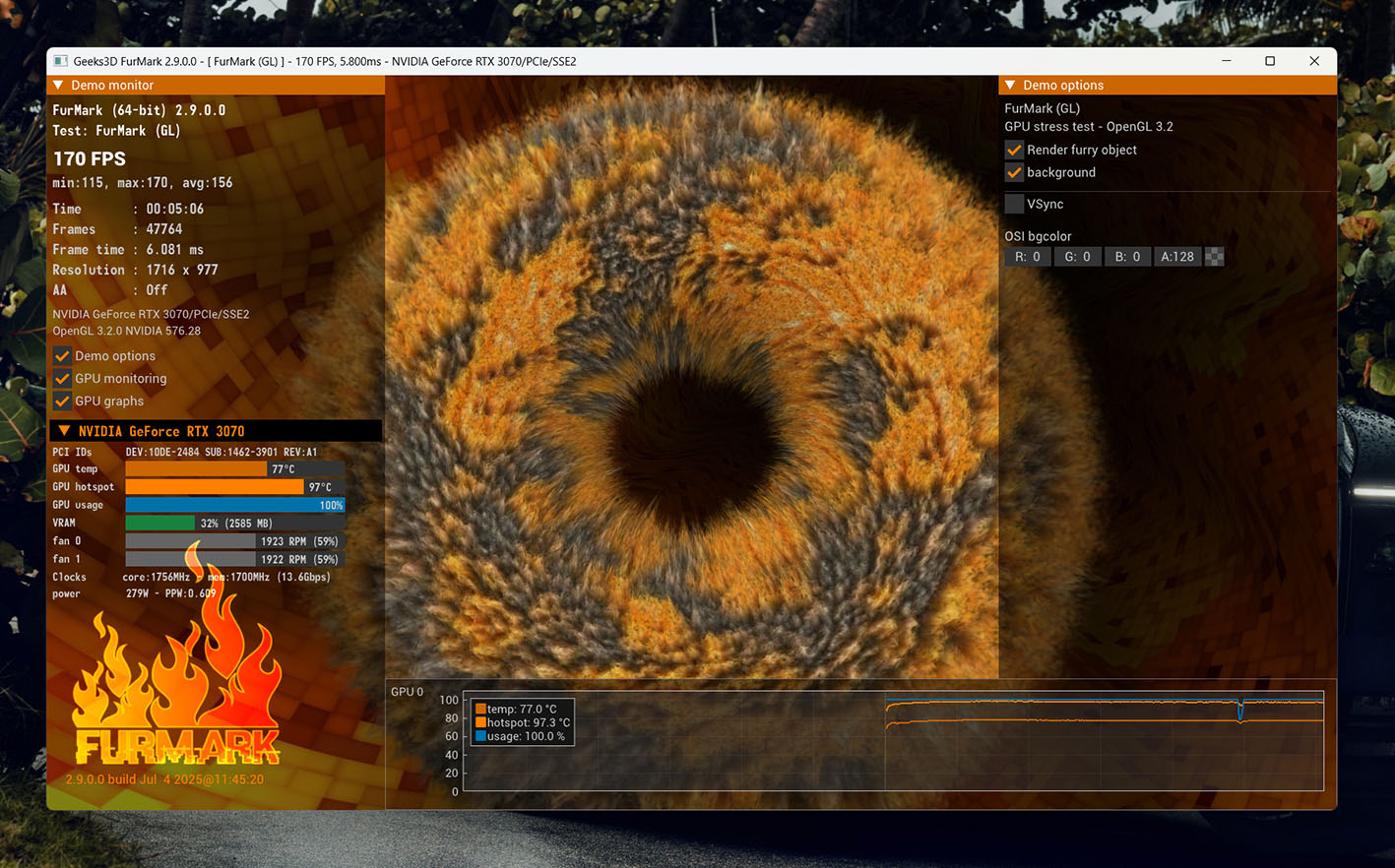
Task: Click the GPU hotspot 97°C bar
Action: [235, 487]
